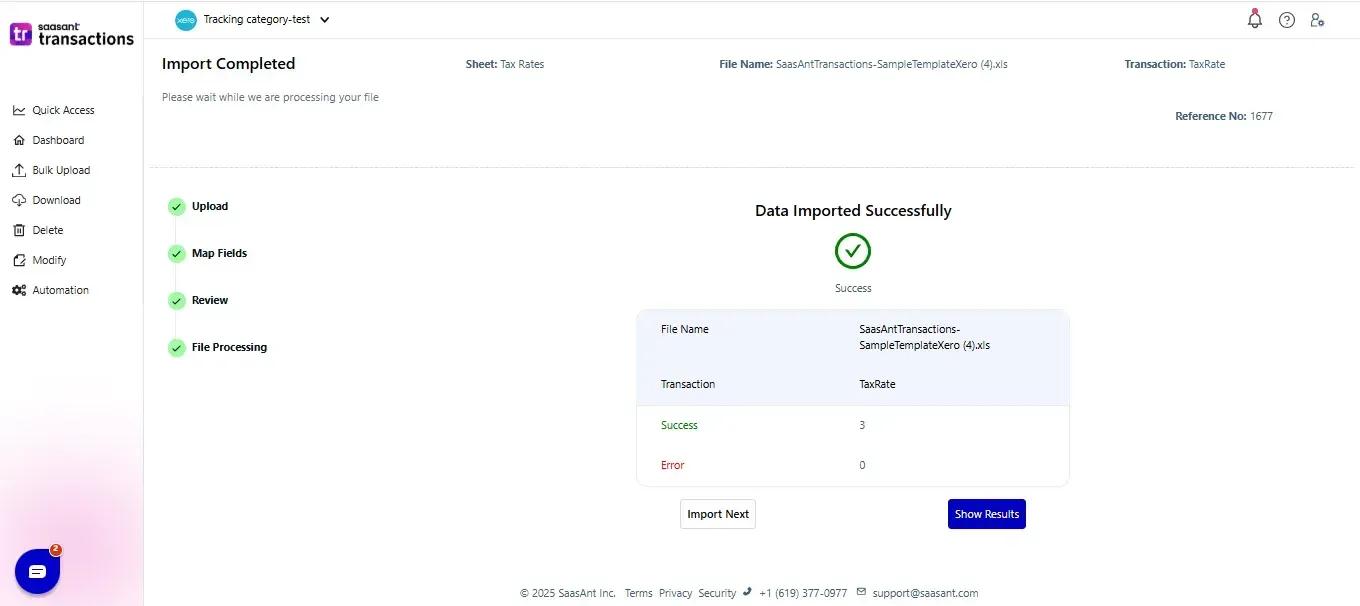Select the File Processing step label

pos(229,347)
